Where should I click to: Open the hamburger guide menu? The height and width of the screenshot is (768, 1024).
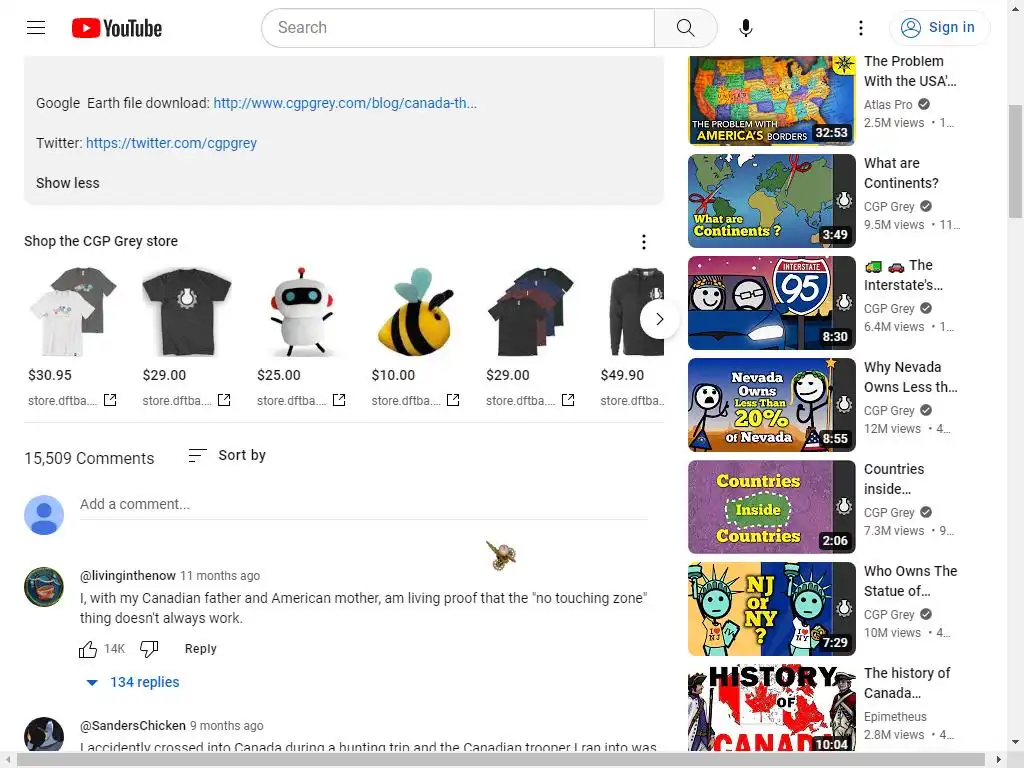point(36,27)
